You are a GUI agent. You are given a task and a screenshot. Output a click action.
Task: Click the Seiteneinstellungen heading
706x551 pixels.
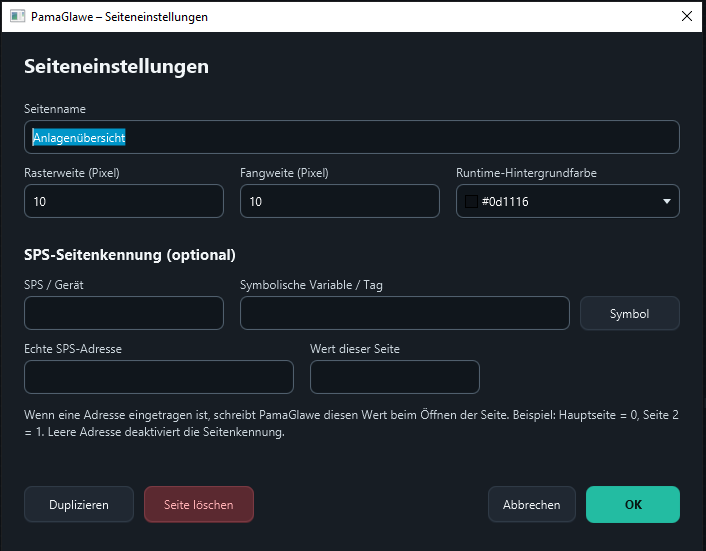[x=117, y=67]
